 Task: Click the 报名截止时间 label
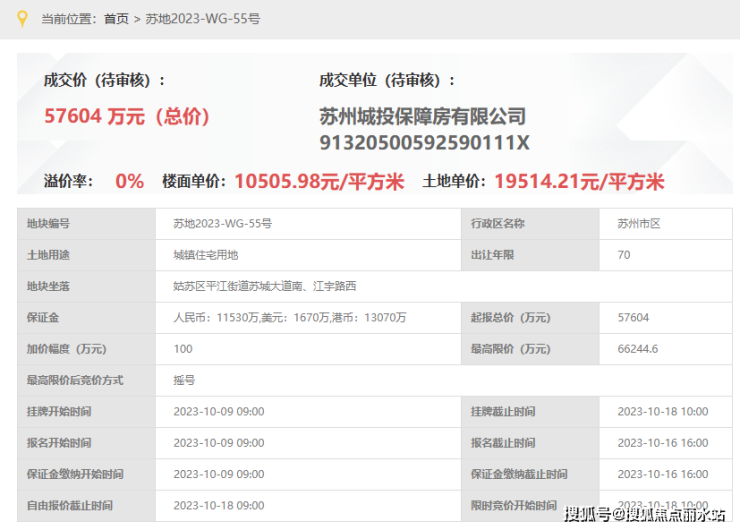point(503,443)
